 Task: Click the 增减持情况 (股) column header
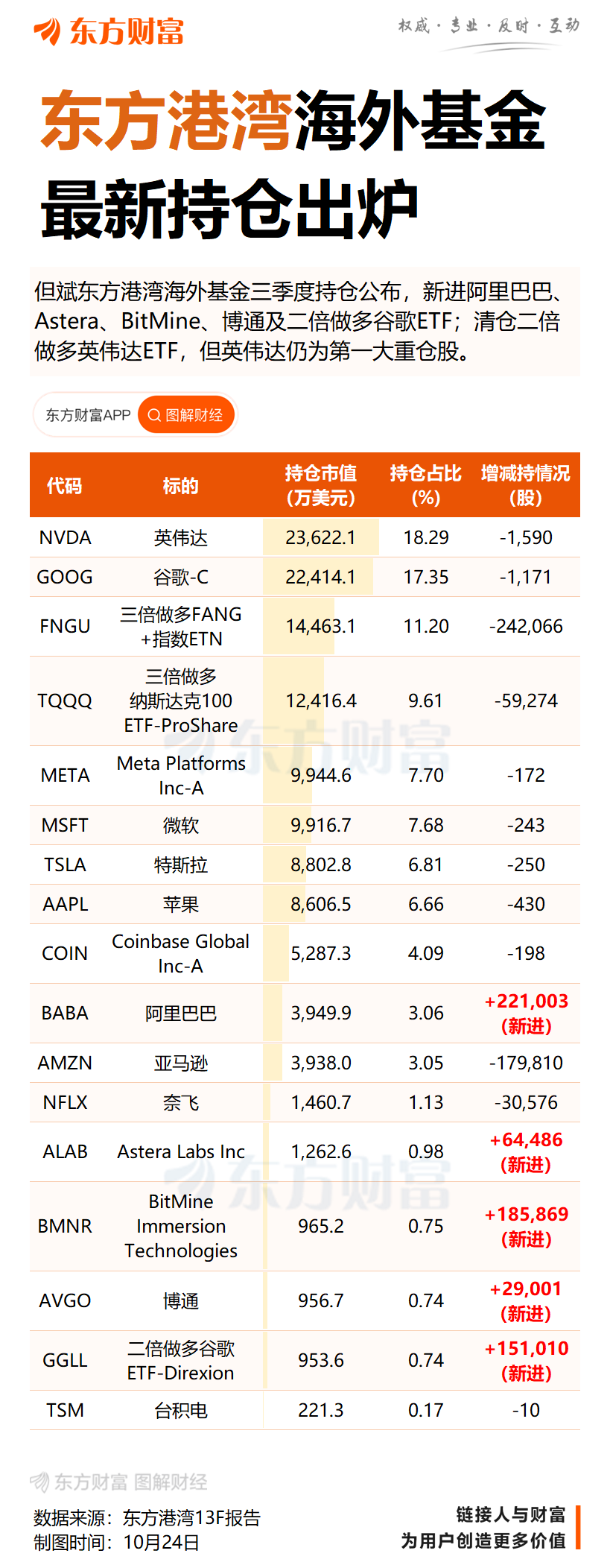point(526,485)
